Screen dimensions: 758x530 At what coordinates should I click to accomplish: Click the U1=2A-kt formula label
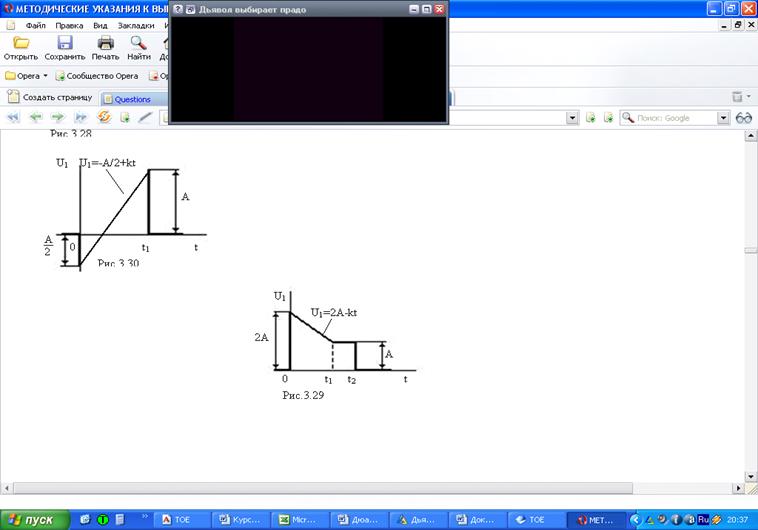pyautogui.click(x=334, y=313)
